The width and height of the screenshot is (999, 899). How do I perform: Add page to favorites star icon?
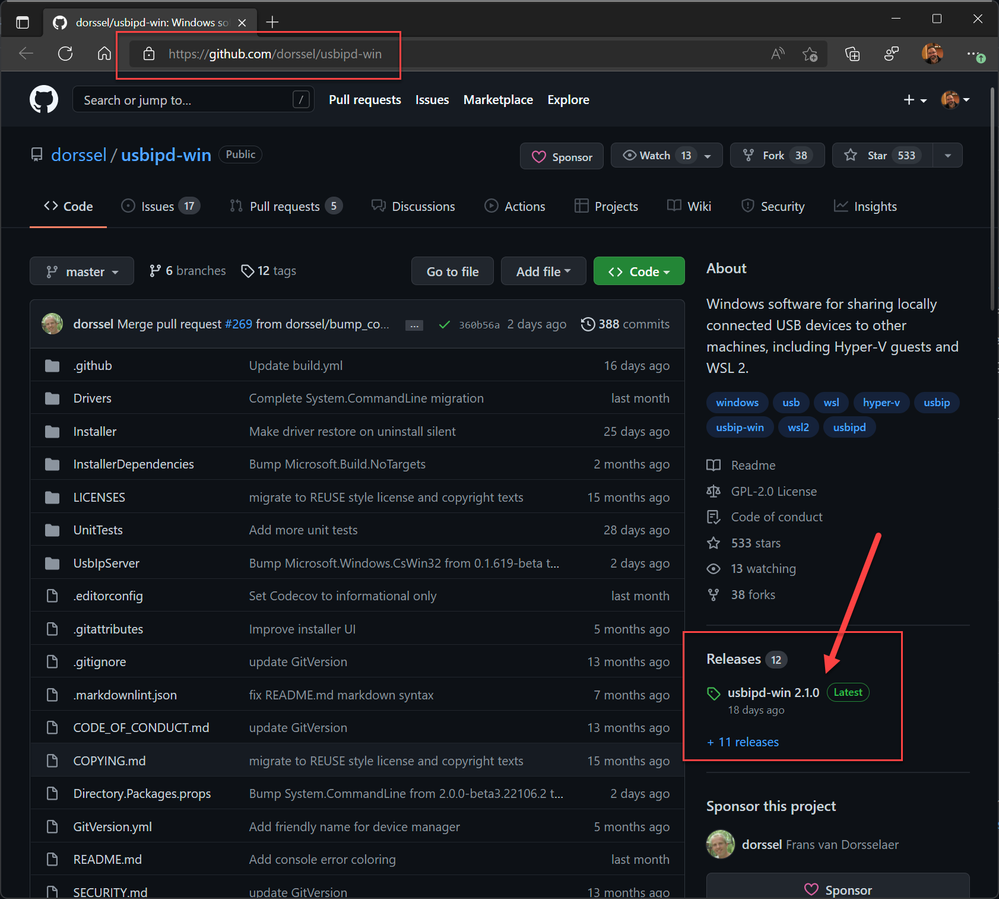pyautogui.click(x=810, y=54)
